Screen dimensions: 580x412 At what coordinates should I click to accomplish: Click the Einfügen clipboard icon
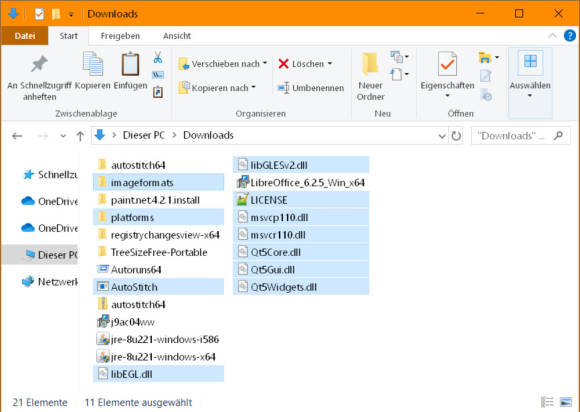pyautogui.click(x=130, y=64)
